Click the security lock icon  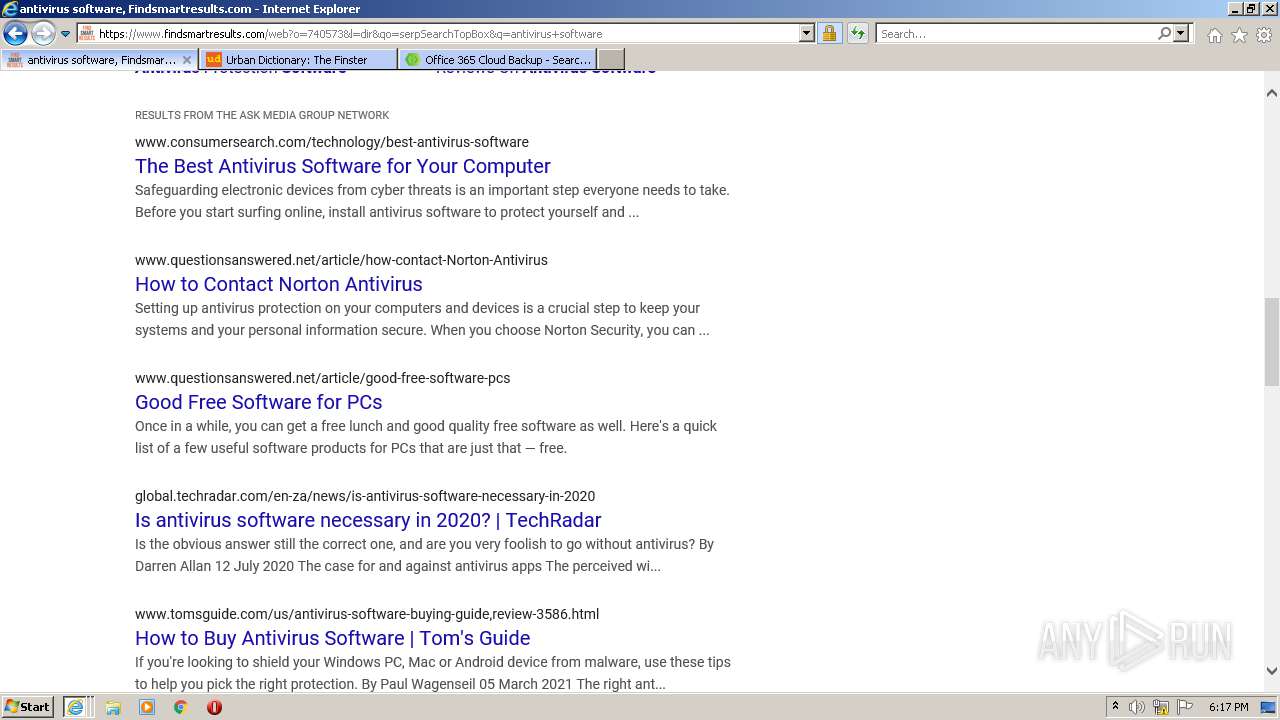(x=829, y=34)
